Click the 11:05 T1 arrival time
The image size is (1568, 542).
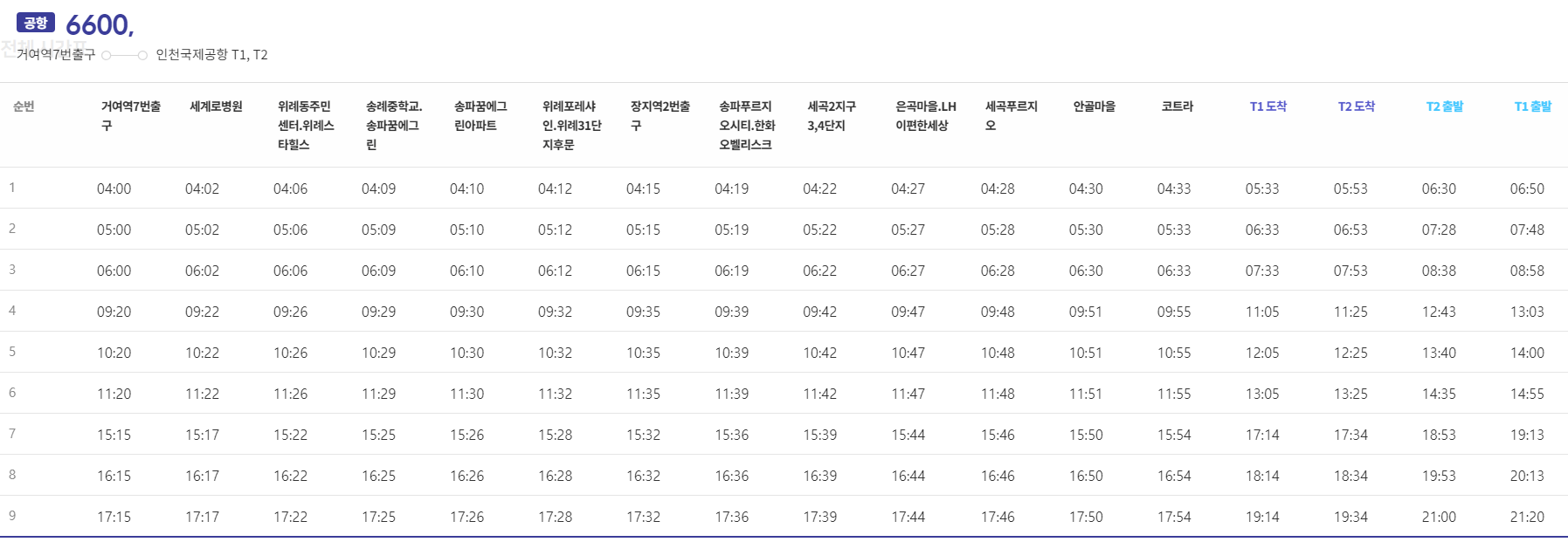click(1262, 312)
